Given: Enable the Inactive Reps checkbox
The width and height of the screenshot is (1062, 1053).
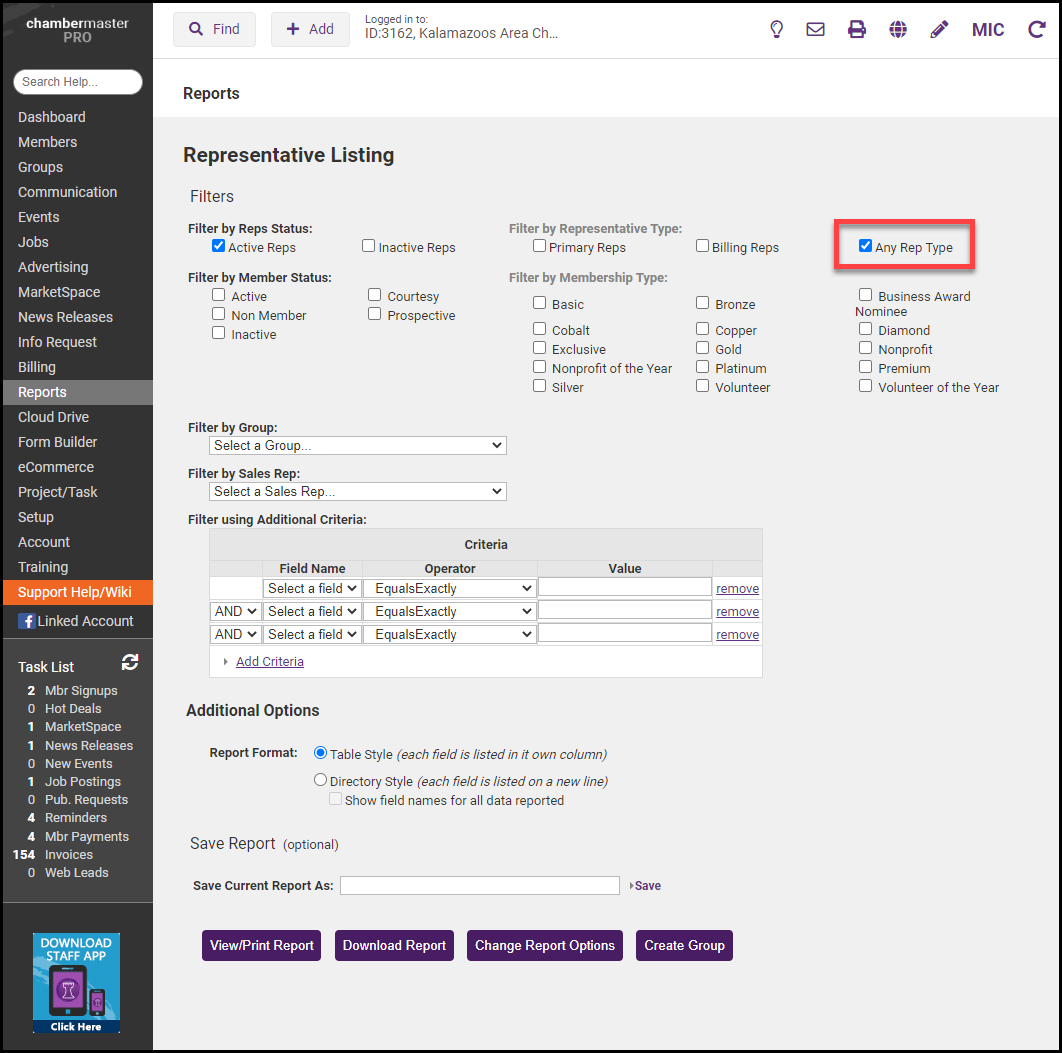Looking at the screenshot, I should [369, 246].
